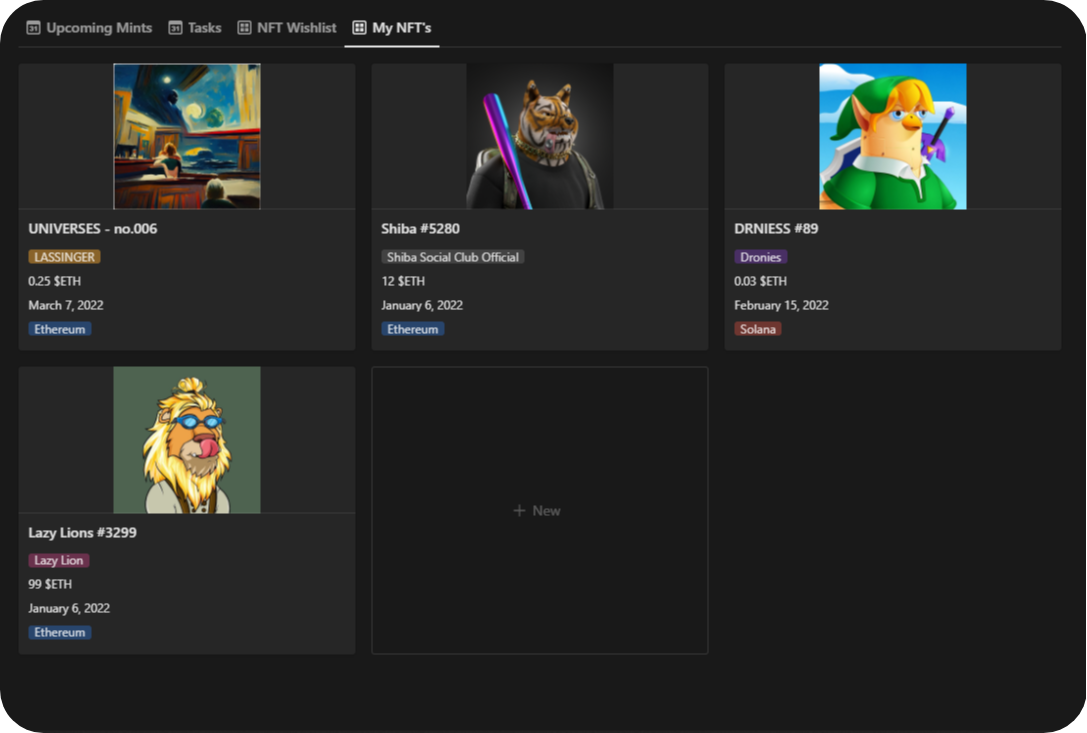
Task: Click the 0.03 $ETH price
Action: pos(760,281)
